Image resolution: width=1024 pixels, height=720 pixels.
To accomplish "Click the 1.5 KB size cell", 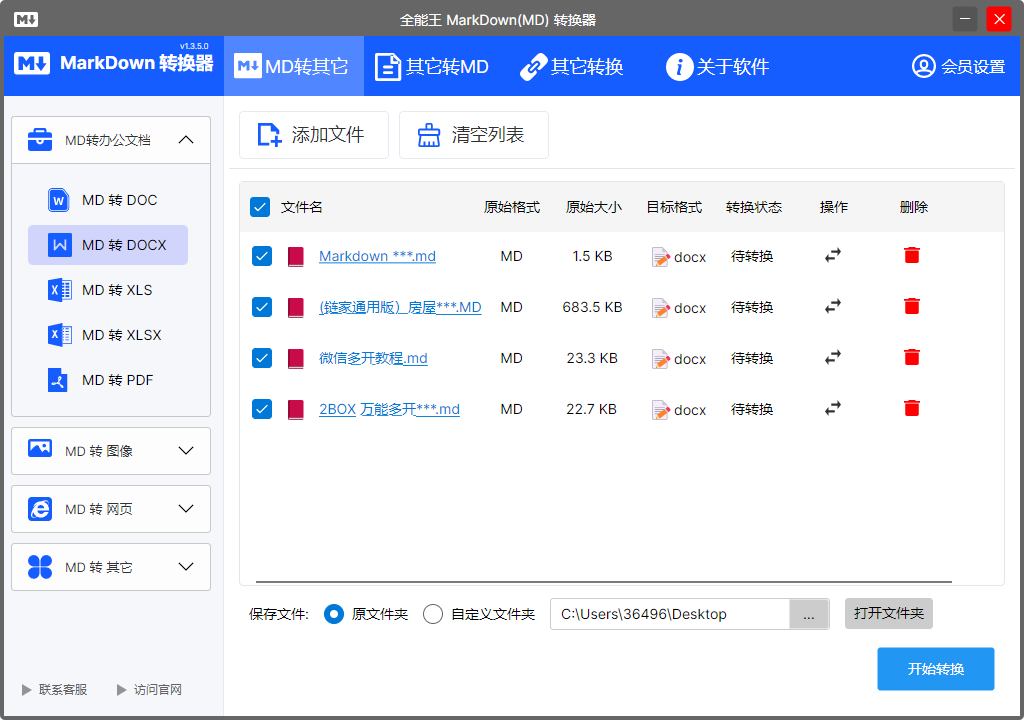I will click(592, 256).
